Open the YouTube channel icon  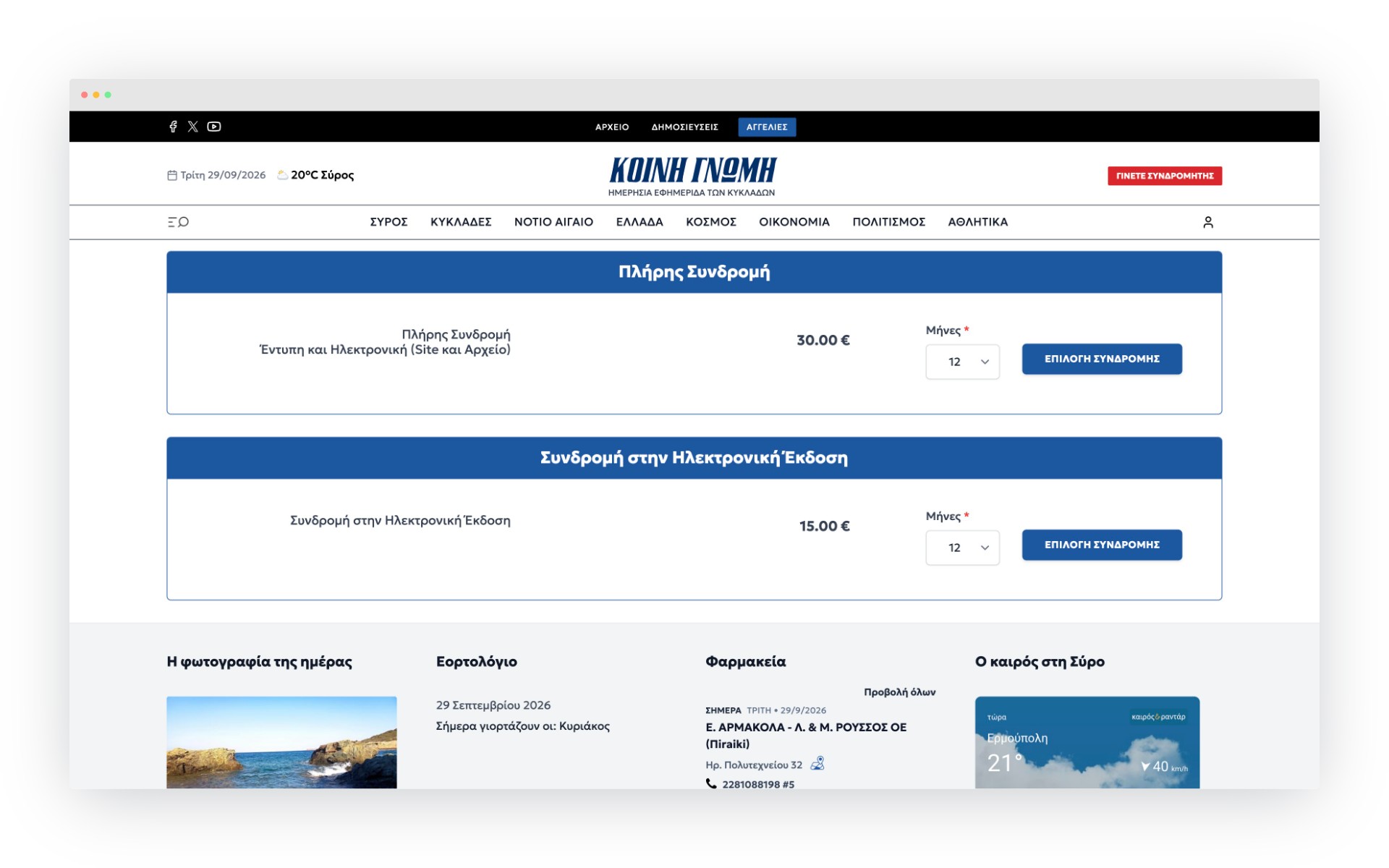214,127
